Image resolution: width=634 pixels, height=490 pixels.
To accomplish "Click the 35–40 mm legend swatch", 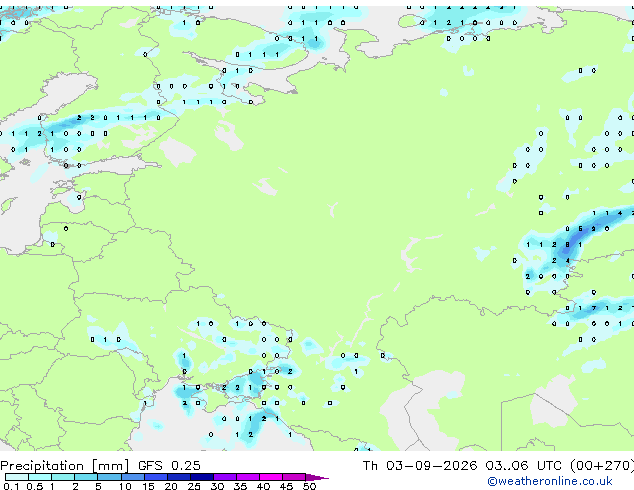I will 248,477.
